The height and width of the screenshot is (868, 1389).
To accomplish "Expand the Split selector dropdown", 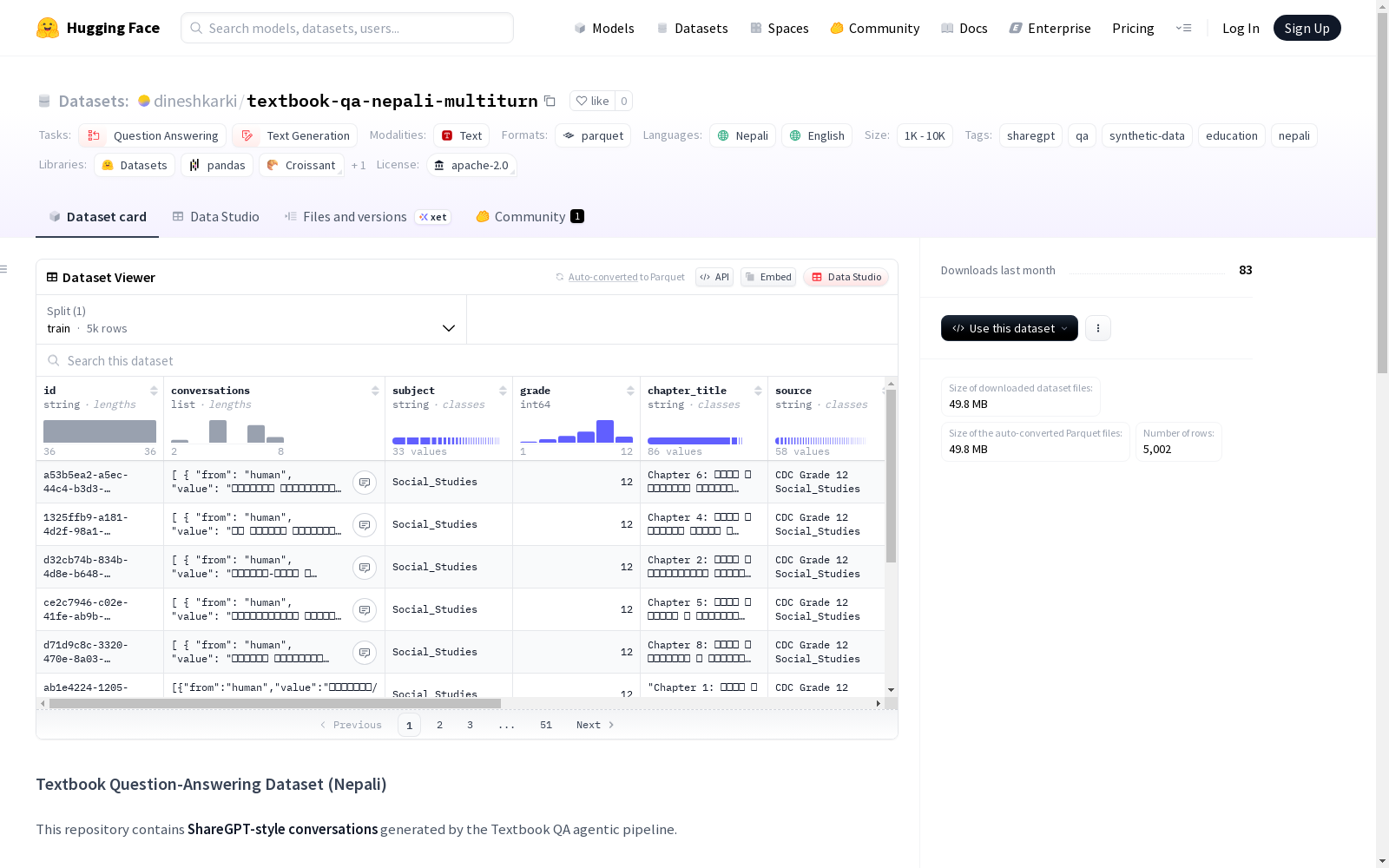I will [x=252, y=319].
